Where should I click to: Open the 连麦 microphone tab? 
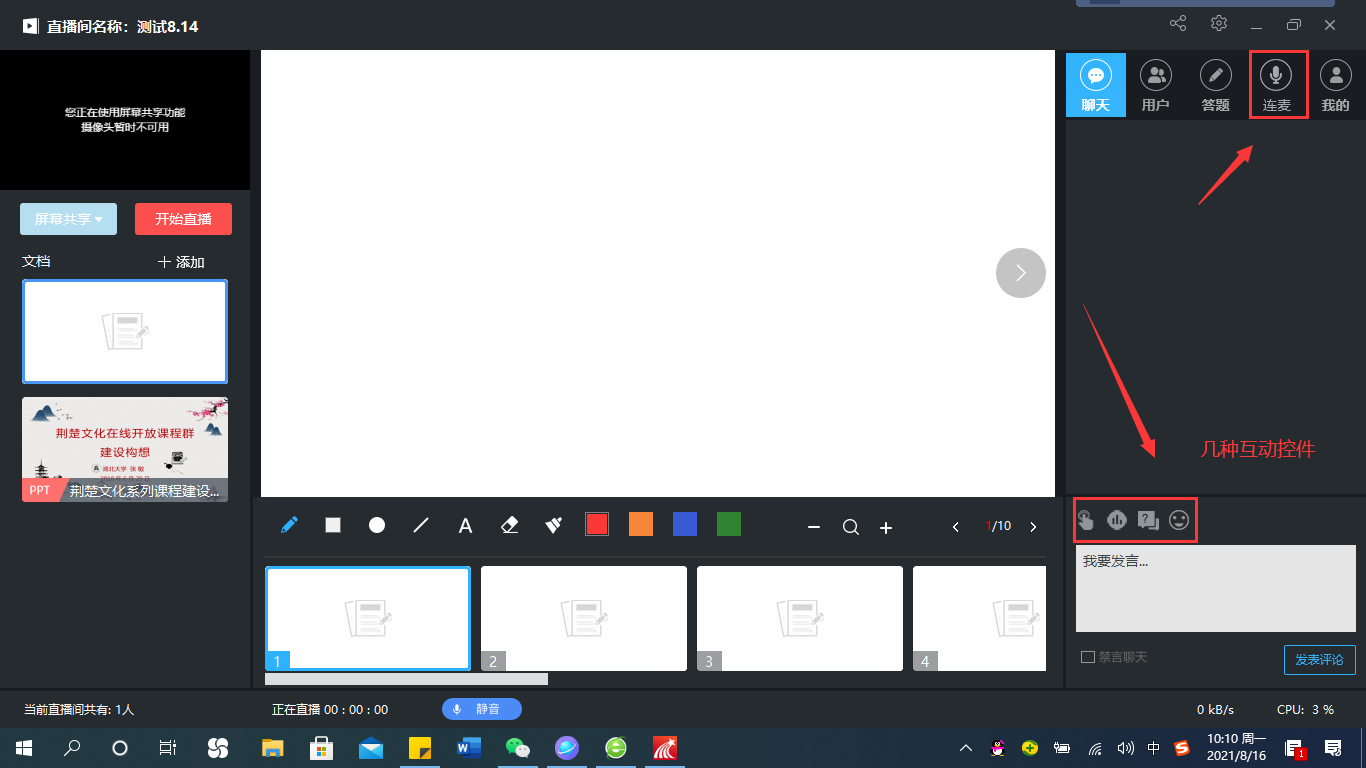(x=1276, y=86)
